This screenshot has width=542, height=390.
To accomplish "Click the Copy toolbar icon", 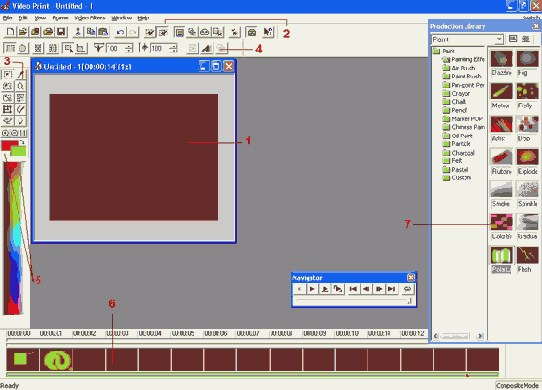I will click(x=91, y=32).
